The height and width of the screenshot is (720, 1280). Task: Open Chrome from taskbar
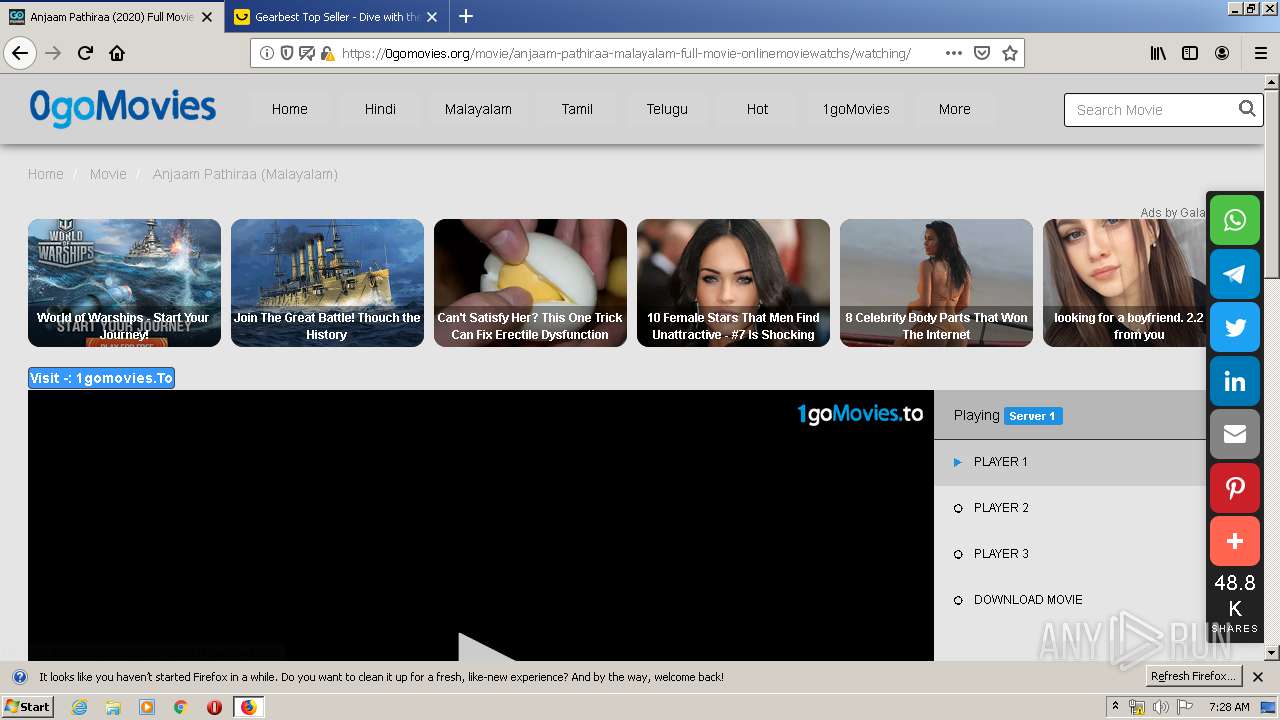(180, 707)
